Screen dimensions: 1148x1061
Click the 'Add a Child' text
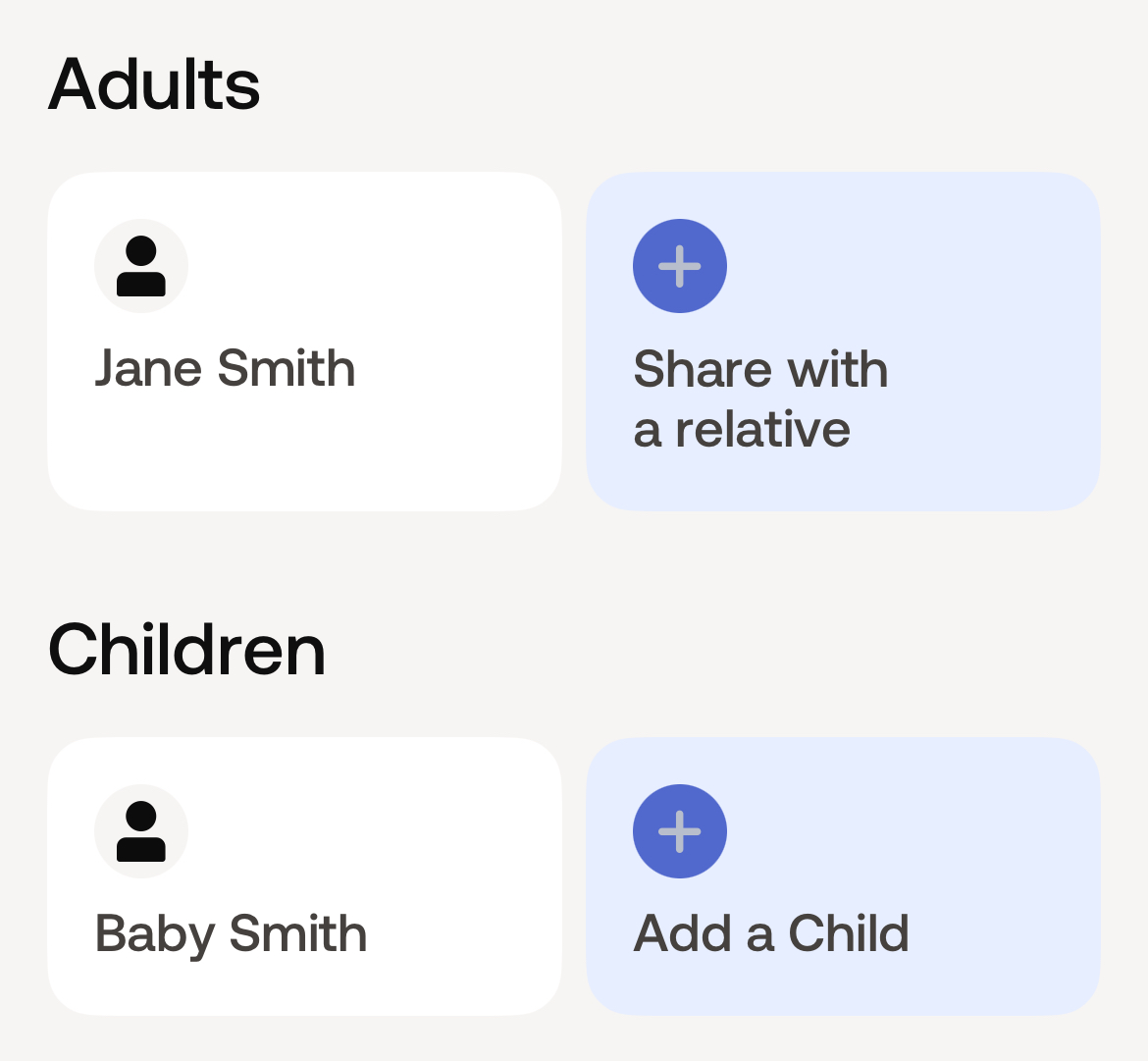click(771, 932)
